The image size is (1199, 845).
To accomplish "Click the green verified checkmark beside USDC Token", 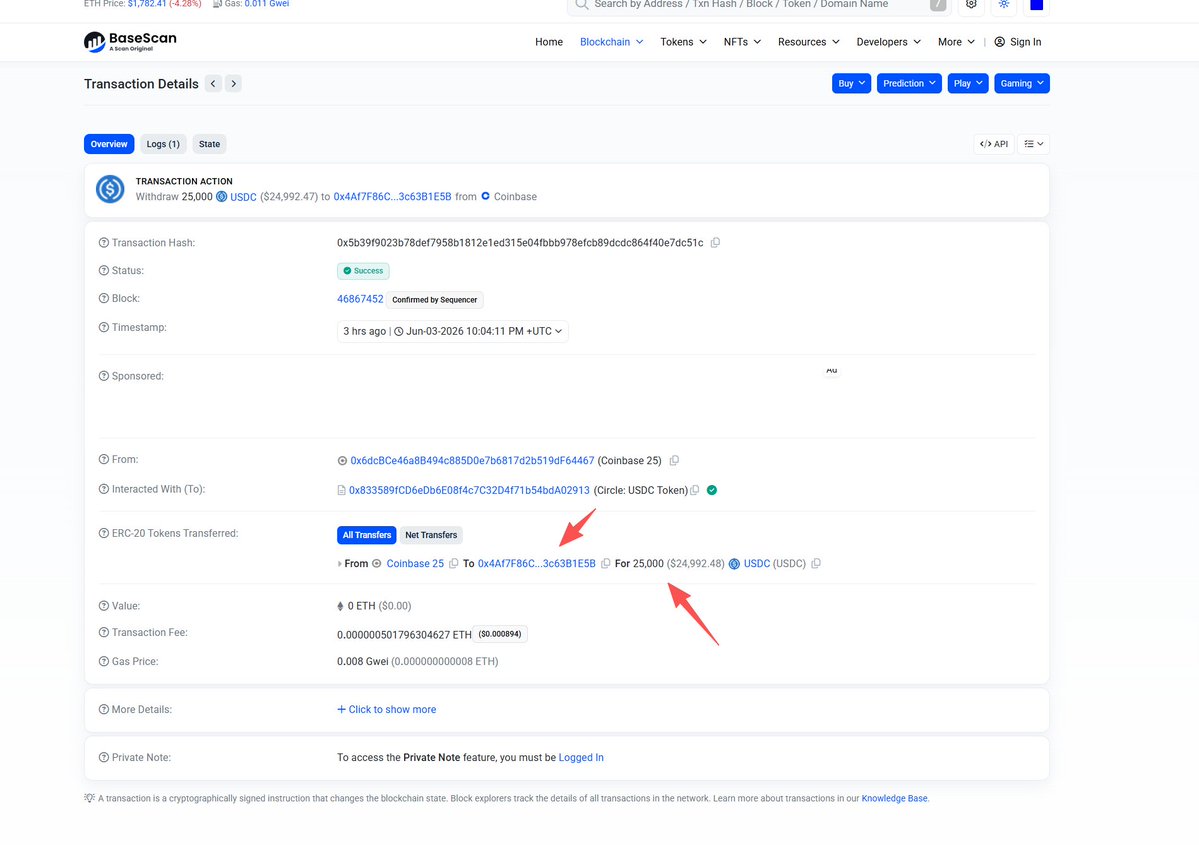I will coord(712,490).
